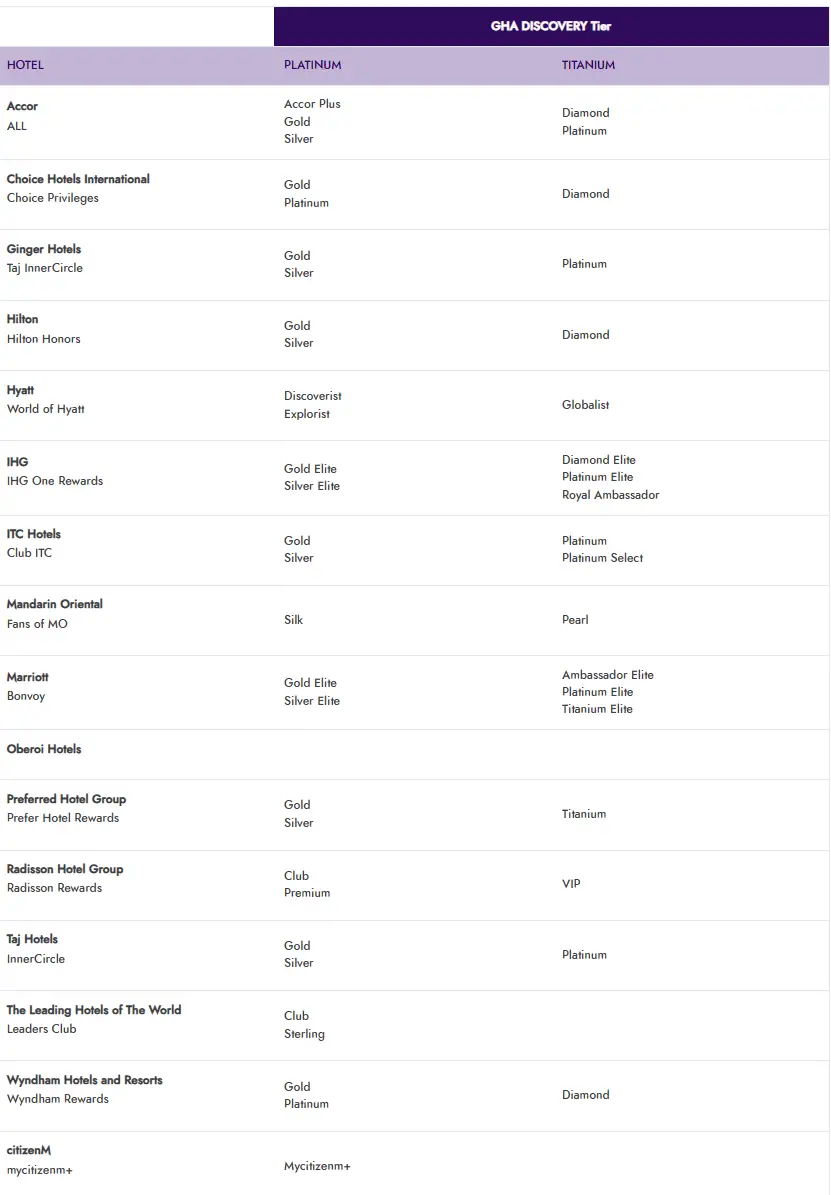Click the Hilton Honors program name
Screen dimensions: 831x1195
point(43,339)
